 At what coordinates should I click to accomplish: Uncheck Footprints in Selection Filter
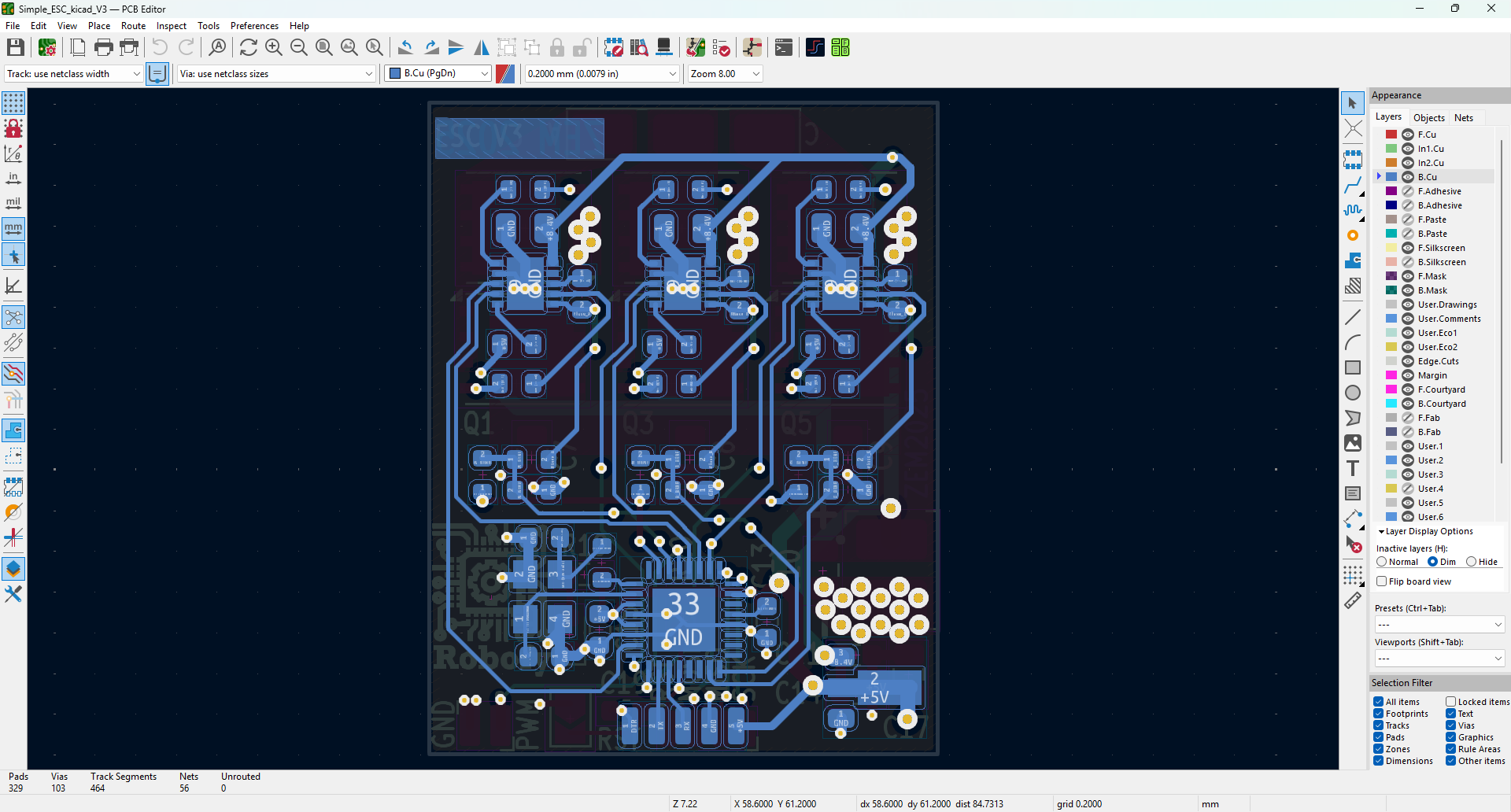point(1379,714)
